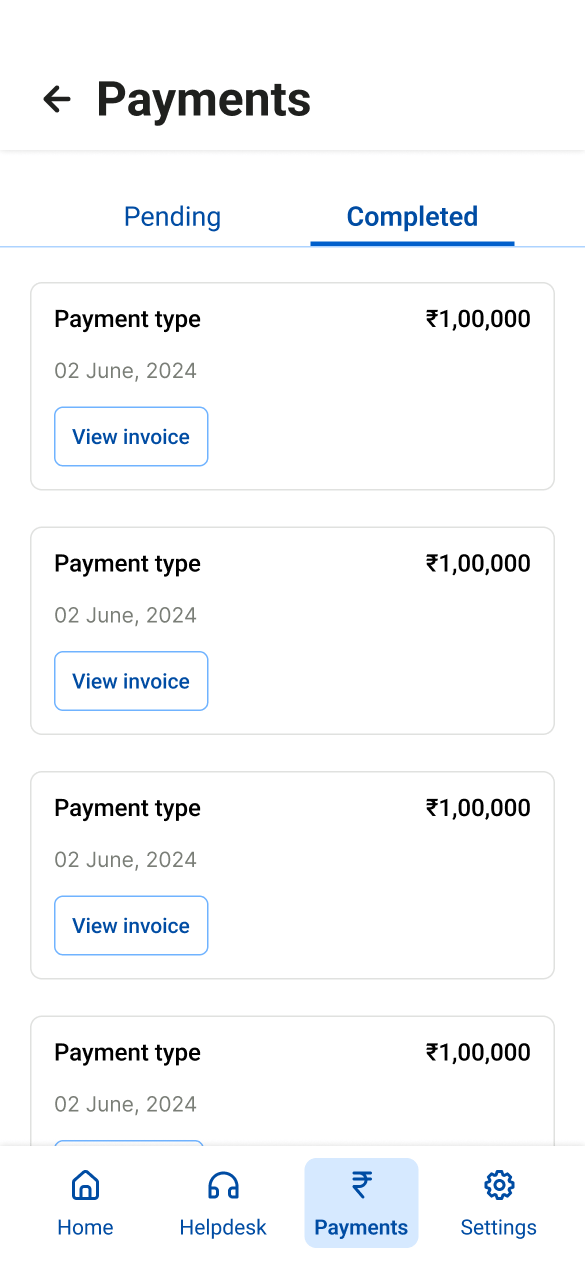Tap the Payments label in bottom navigation
The image size is (585, 1266).
[x=361, y=1228]
